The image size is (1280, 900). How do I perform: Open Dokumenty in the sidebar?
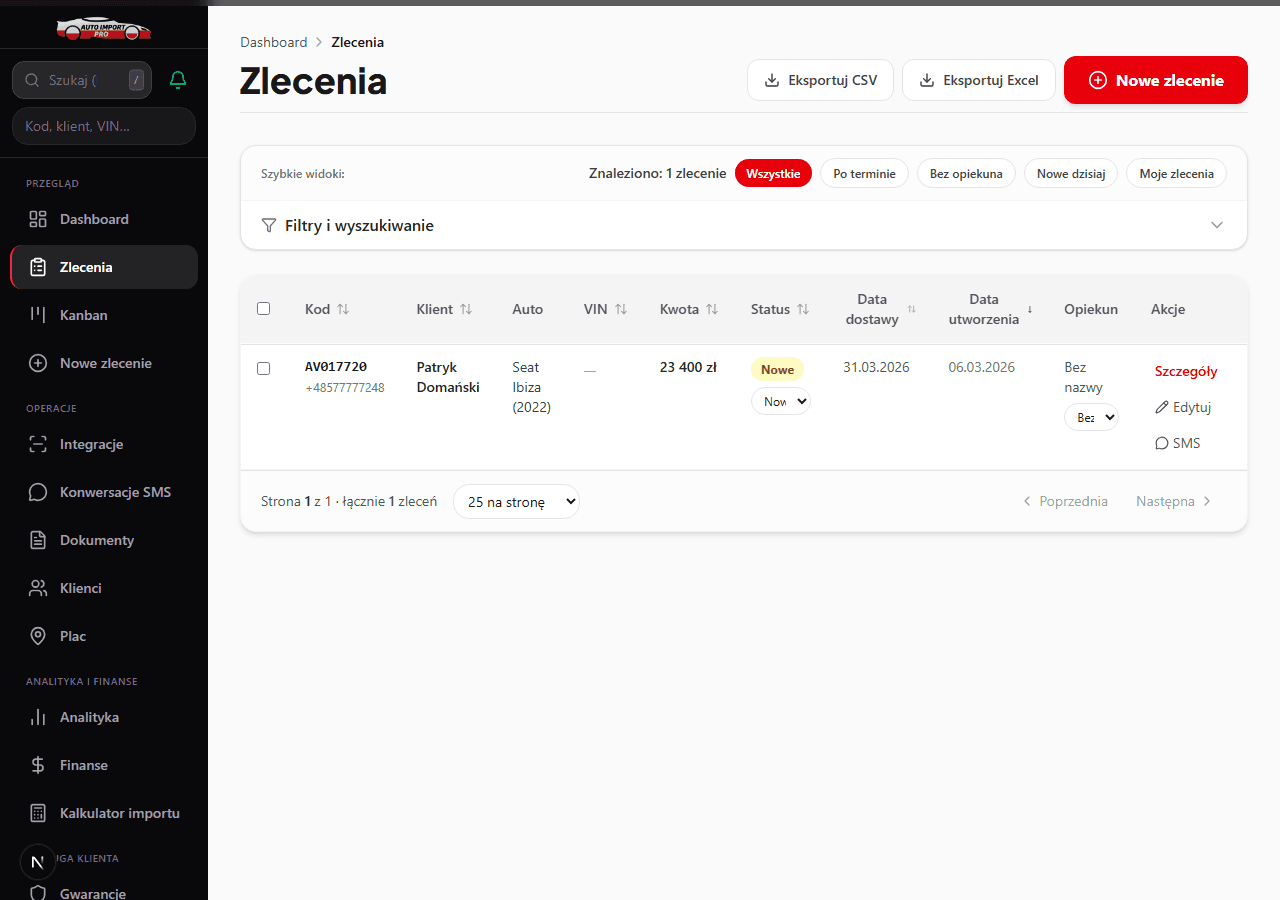[x=104, y=540]
